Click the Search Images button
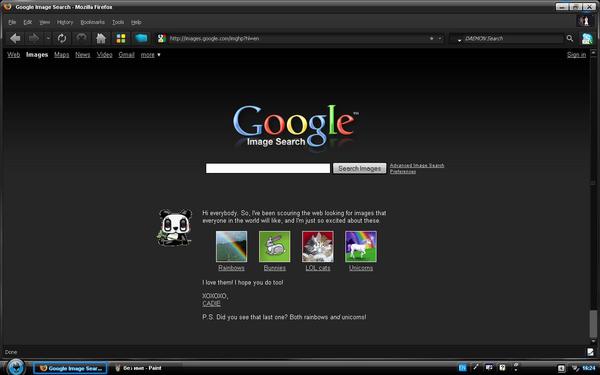This screenshot has width=600, height=375. [x=359, y=168]
